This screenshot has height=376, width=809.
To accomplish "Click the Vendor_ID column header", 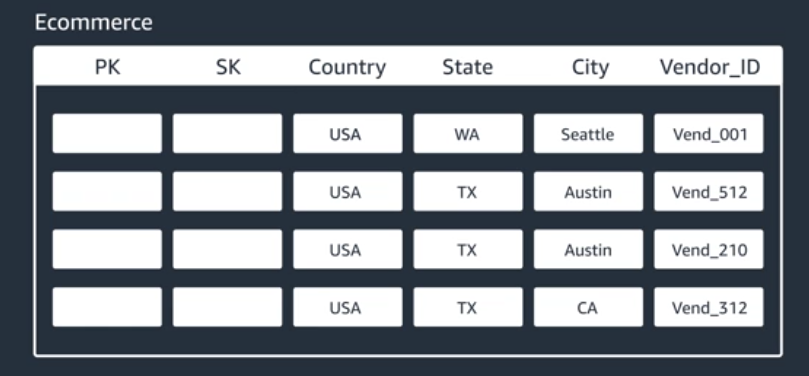I will coord(710,68).
